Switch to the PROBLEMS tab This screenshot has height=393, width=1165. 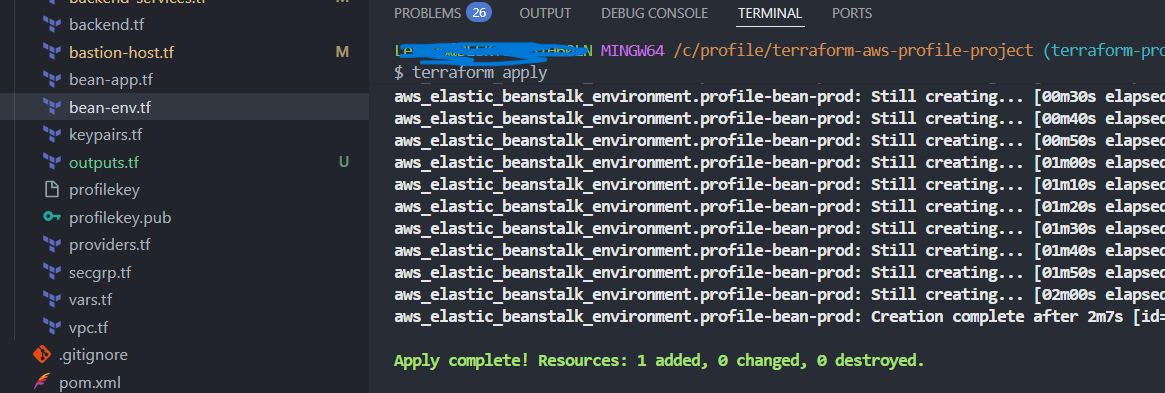pos(427,13)
